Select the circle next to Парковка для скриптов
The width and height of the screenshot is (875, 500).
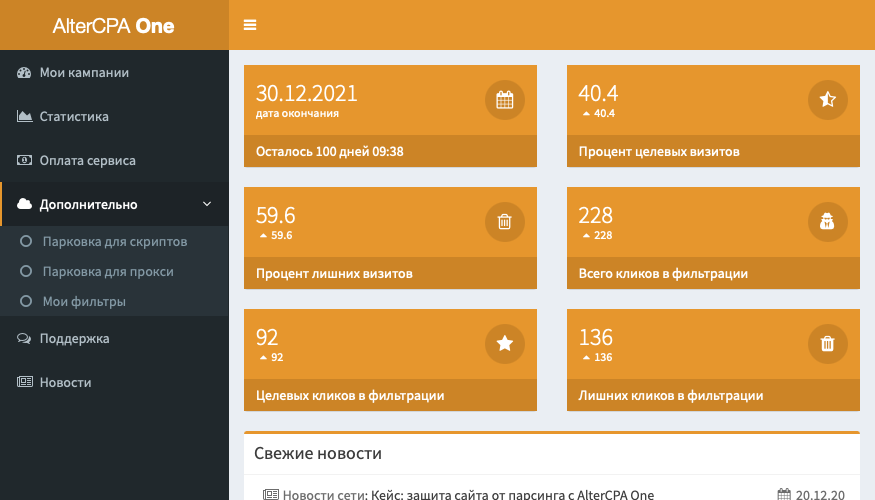(x=26, y=242)
